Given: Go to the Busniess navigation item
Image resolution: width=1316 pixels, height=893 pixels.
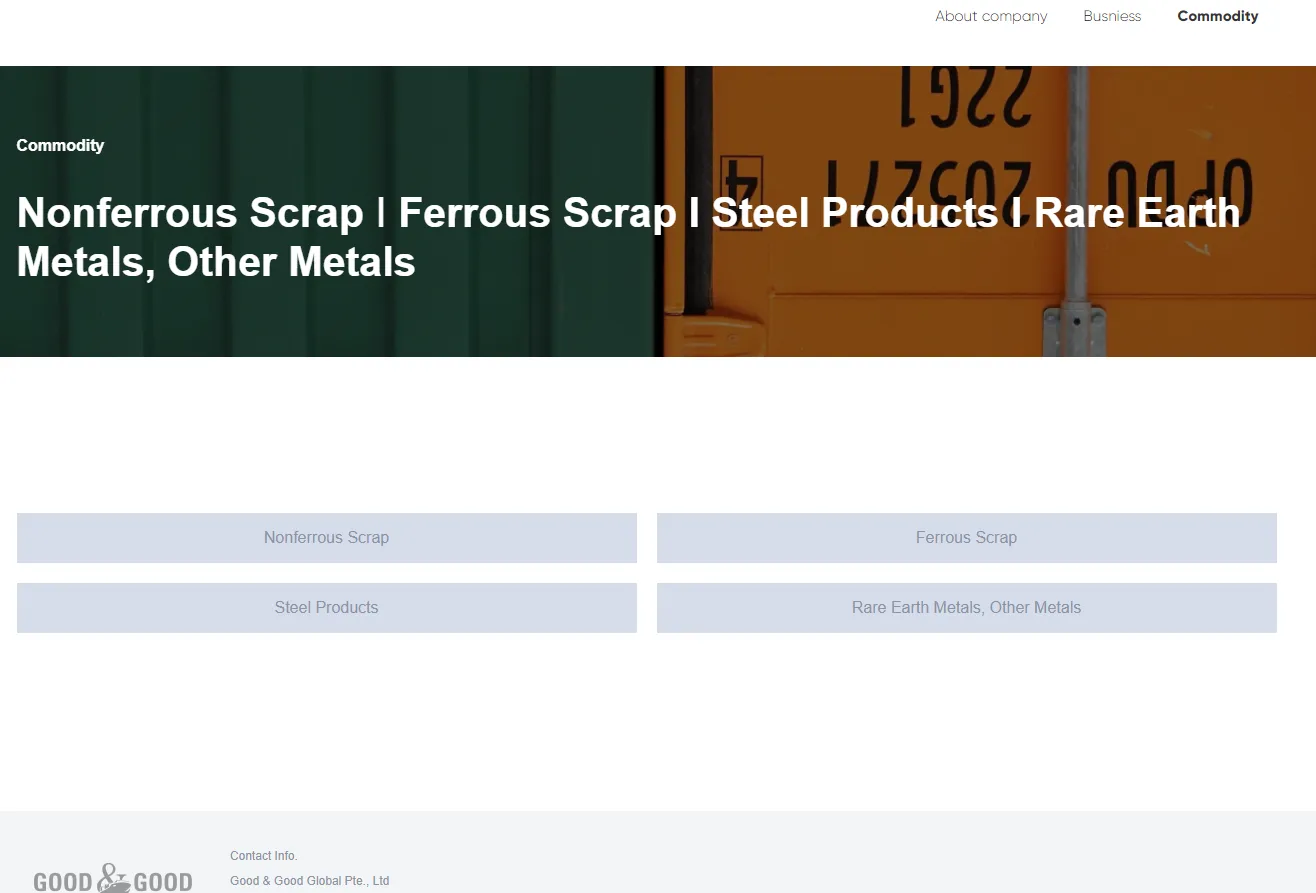Looking at the screenshot, I should 1112,16.
